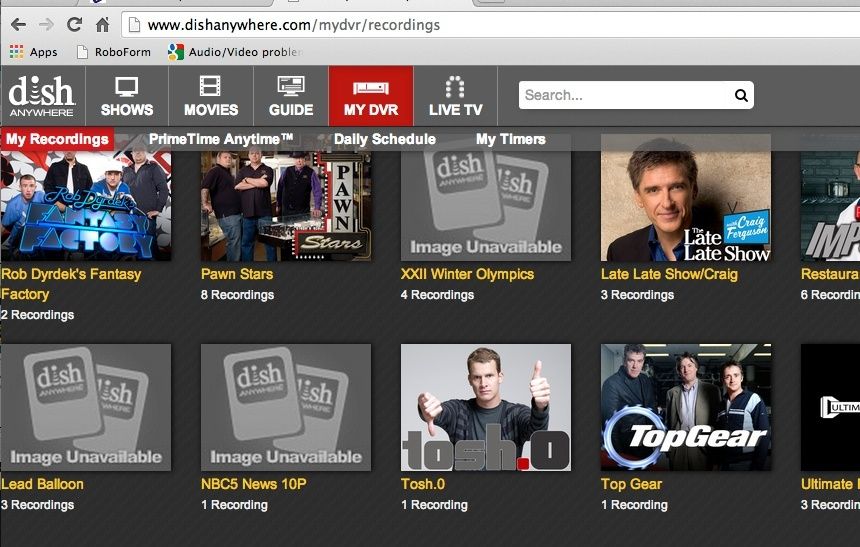Image resolution: width=860 pixels, height=547 pixels.
Task: Go to browser home icon
Action: pos(103,25)
